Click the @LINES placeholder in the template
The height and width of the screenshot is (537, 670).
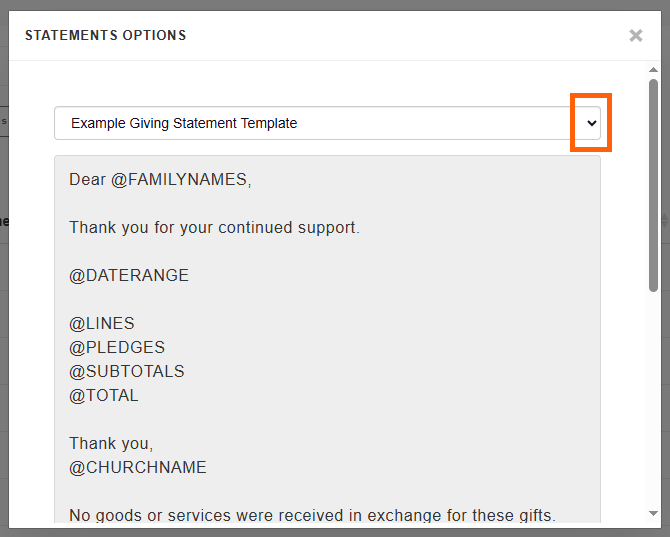pyautogui.click(x=101, y=324)
